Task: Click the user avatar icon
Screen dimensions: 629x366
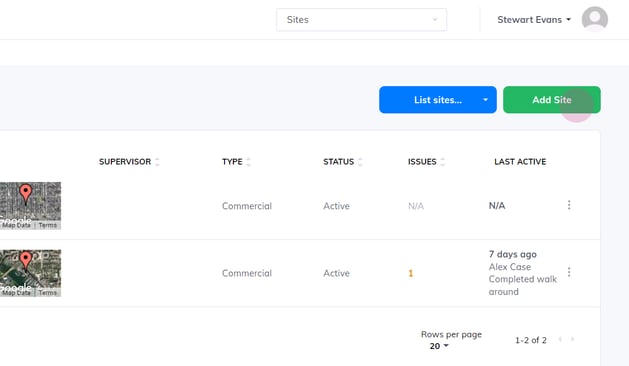Action: 595,19
